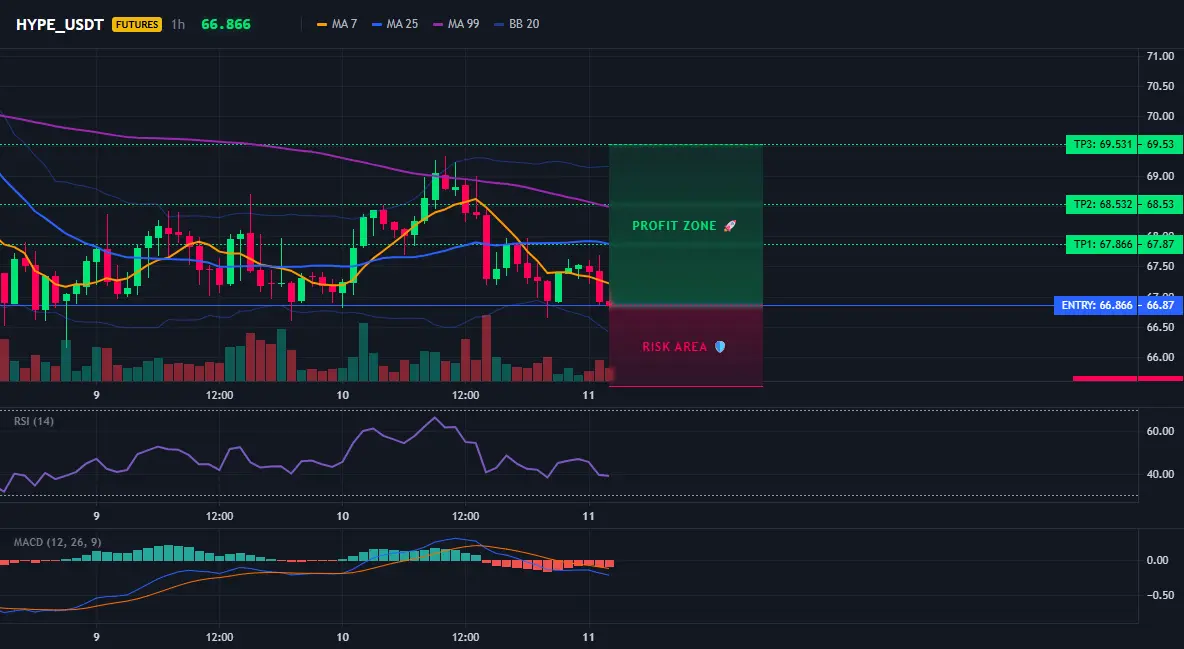Click the RSI (14) indicator title
This screenshot has width=1184, height=649.
(x=34, y=421)
